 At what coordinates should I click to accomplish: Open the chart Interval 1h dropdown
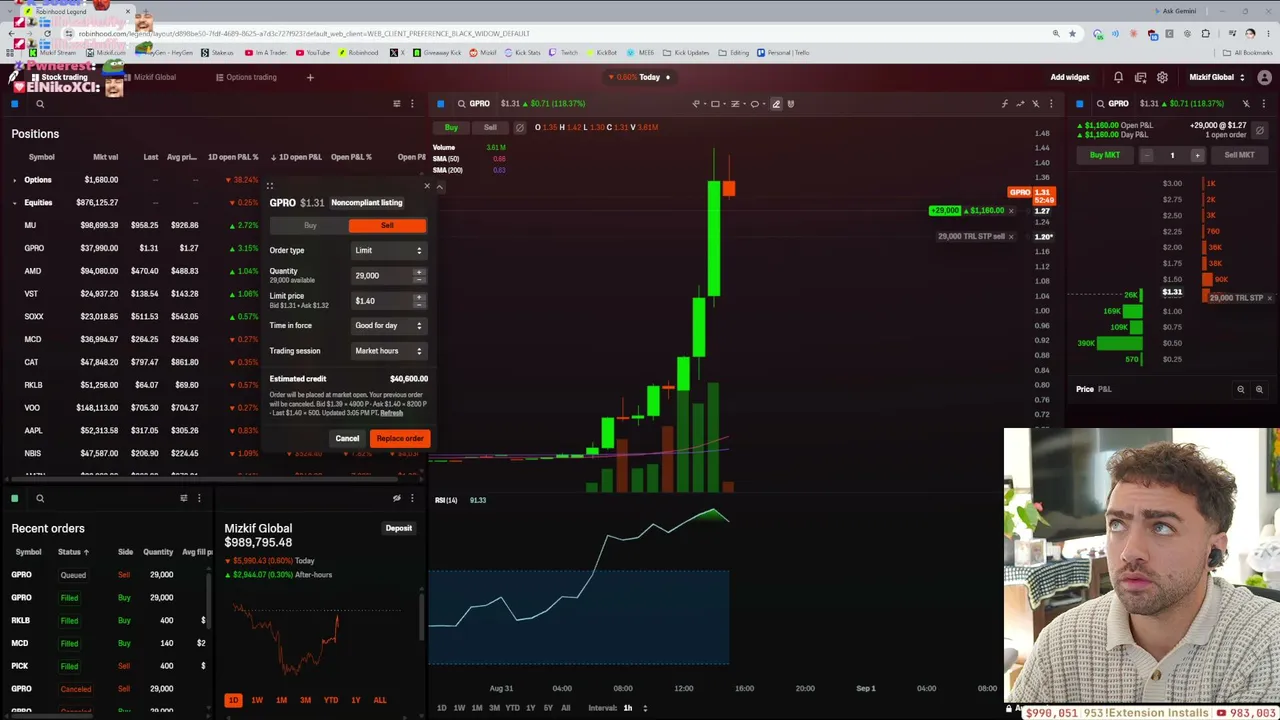pos(634,708)
